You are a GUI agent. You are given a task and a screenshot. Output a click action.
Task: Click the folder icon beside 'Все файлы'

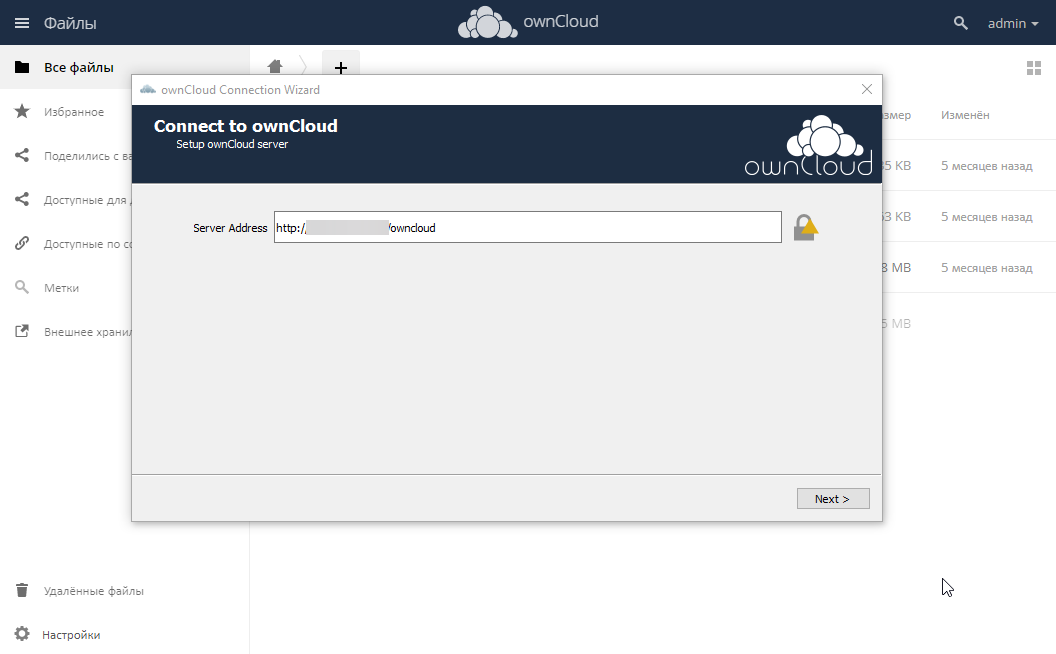pyautogui.click(x=22, y=67)
